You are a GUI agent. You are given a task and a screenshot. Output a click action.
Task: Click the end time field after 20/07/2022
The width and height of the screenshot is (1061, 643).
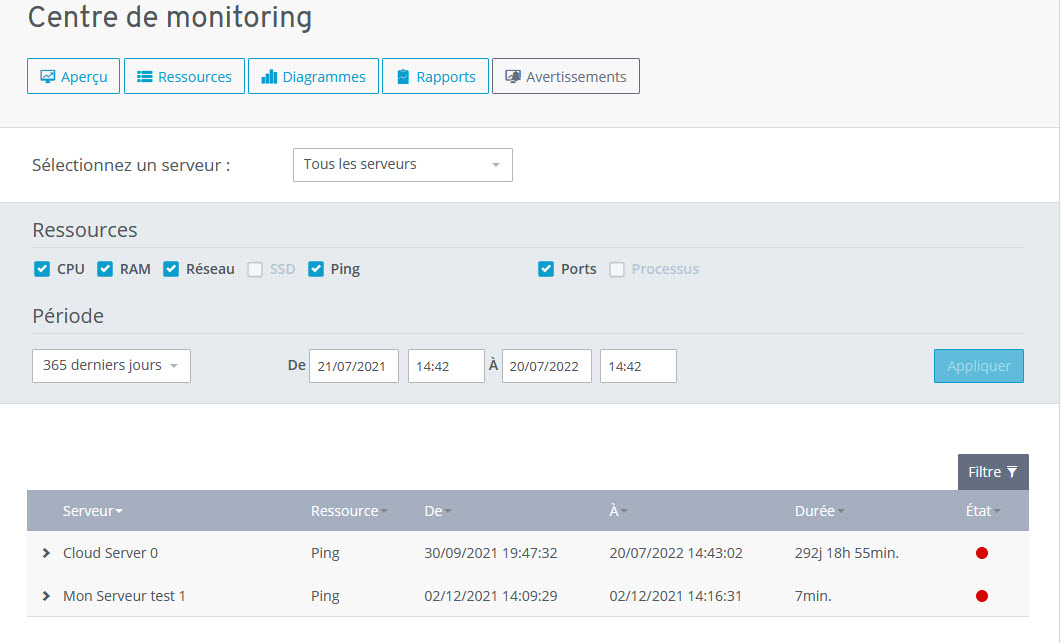click(638, 366)
